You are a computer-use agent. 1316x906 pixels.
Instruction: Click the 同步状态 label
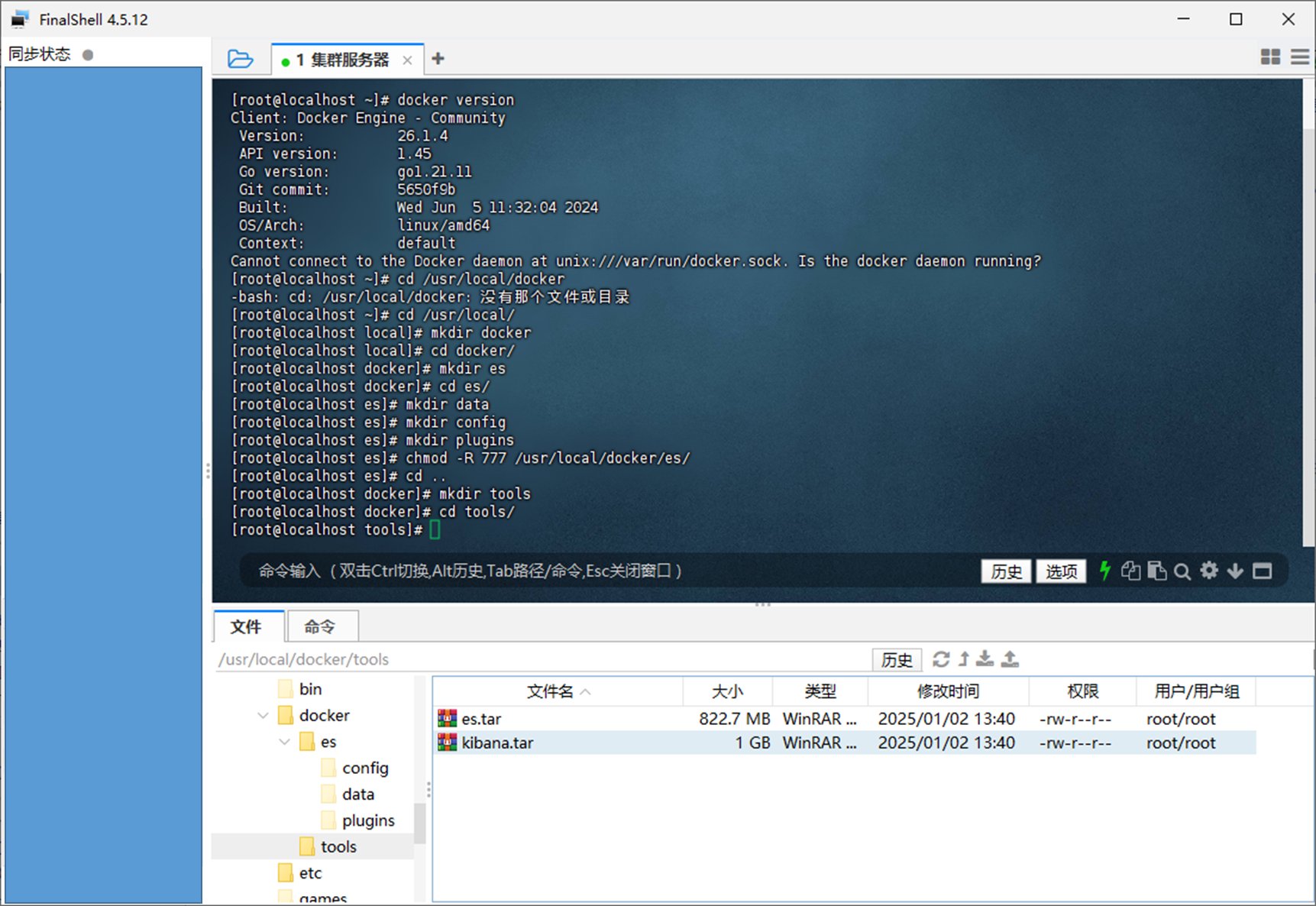tap(40, 54)
